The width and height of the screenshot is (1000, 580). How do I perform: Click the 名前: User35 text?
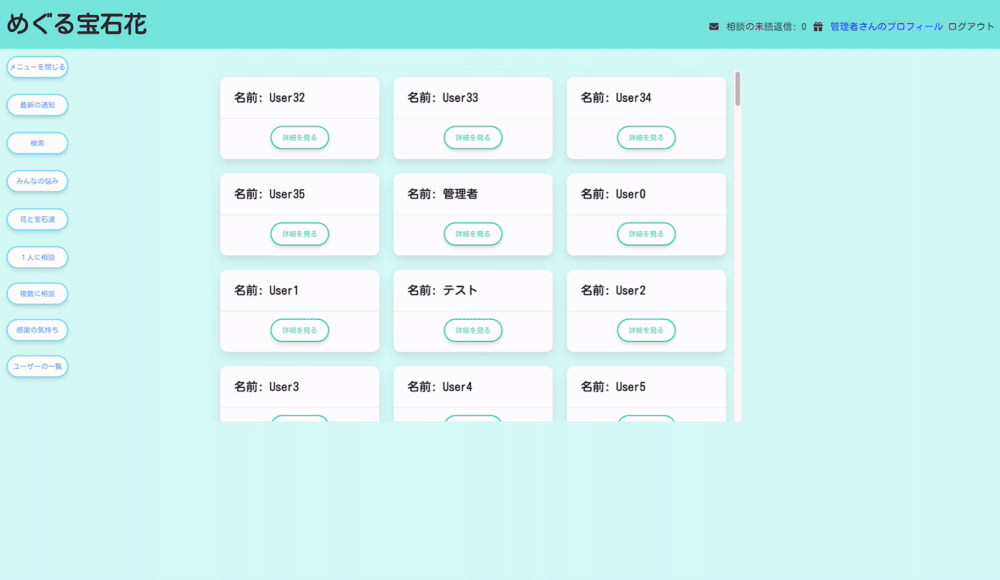click(269, 194)
